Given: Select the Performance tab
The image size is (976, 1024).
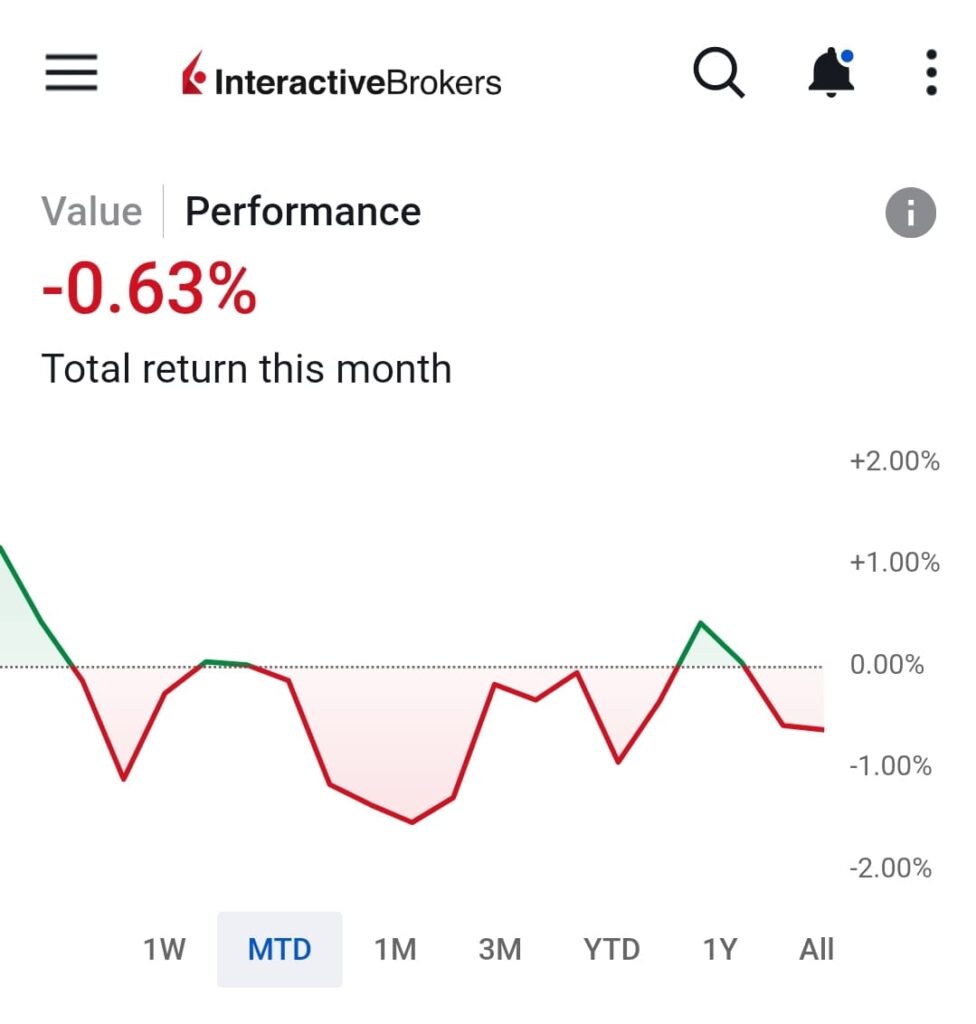Looking at the screenshot, I should 303,212.
